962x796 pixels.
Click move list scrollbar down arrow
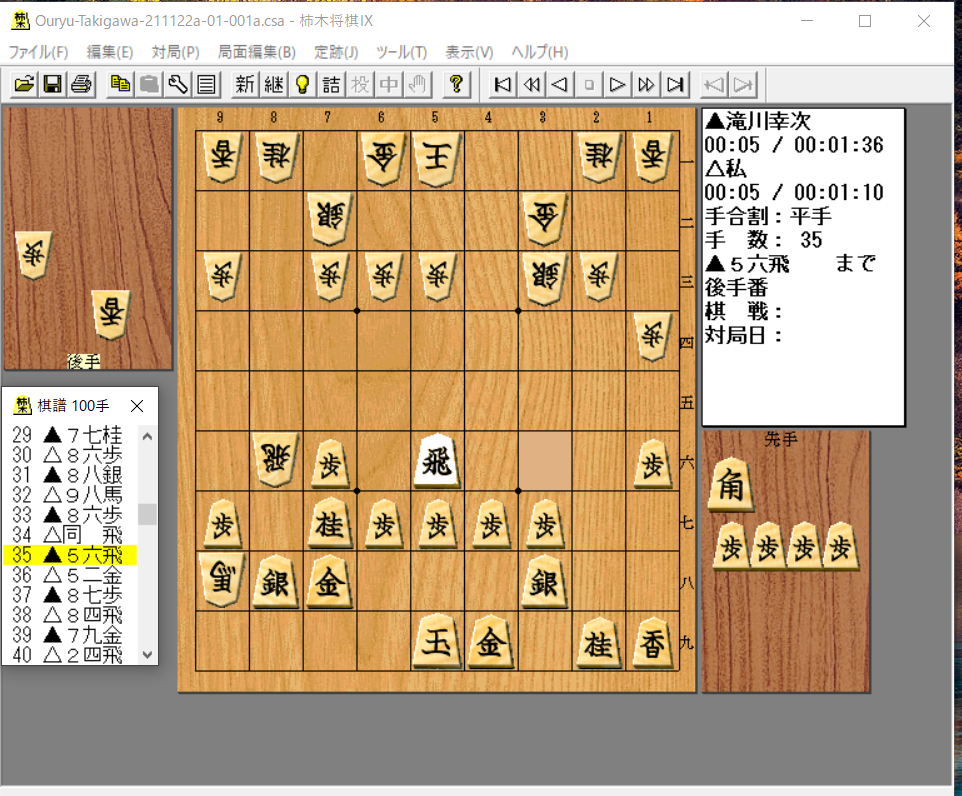[147, 654]
